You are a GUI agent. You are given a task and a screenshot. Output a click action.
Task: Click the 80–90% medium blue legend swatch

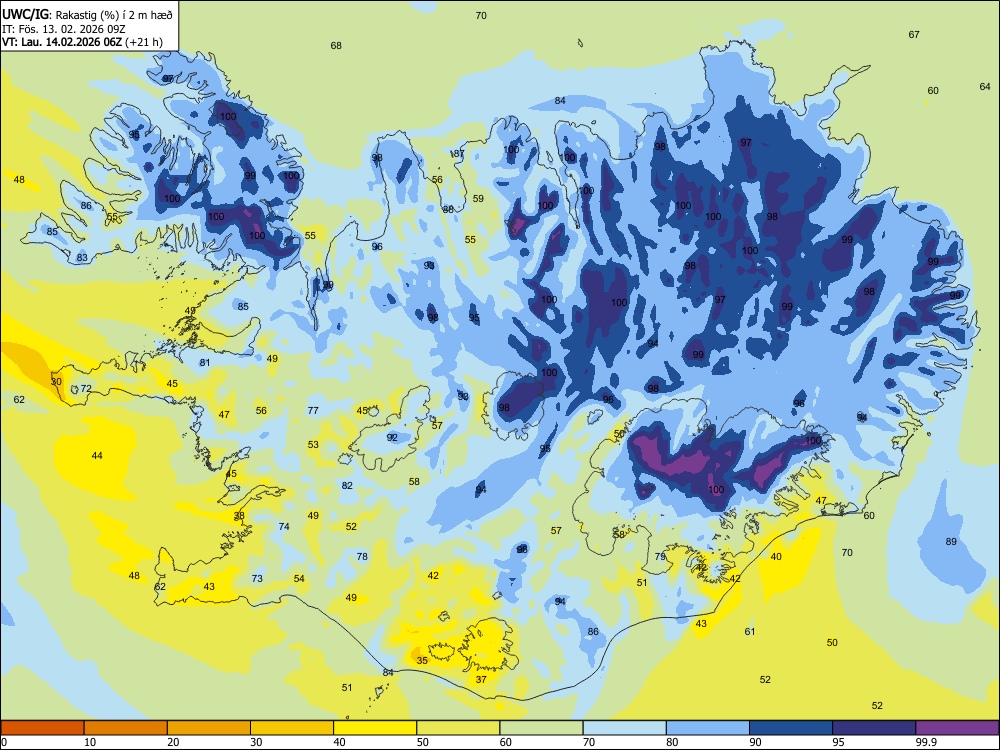tap(708, 728)
